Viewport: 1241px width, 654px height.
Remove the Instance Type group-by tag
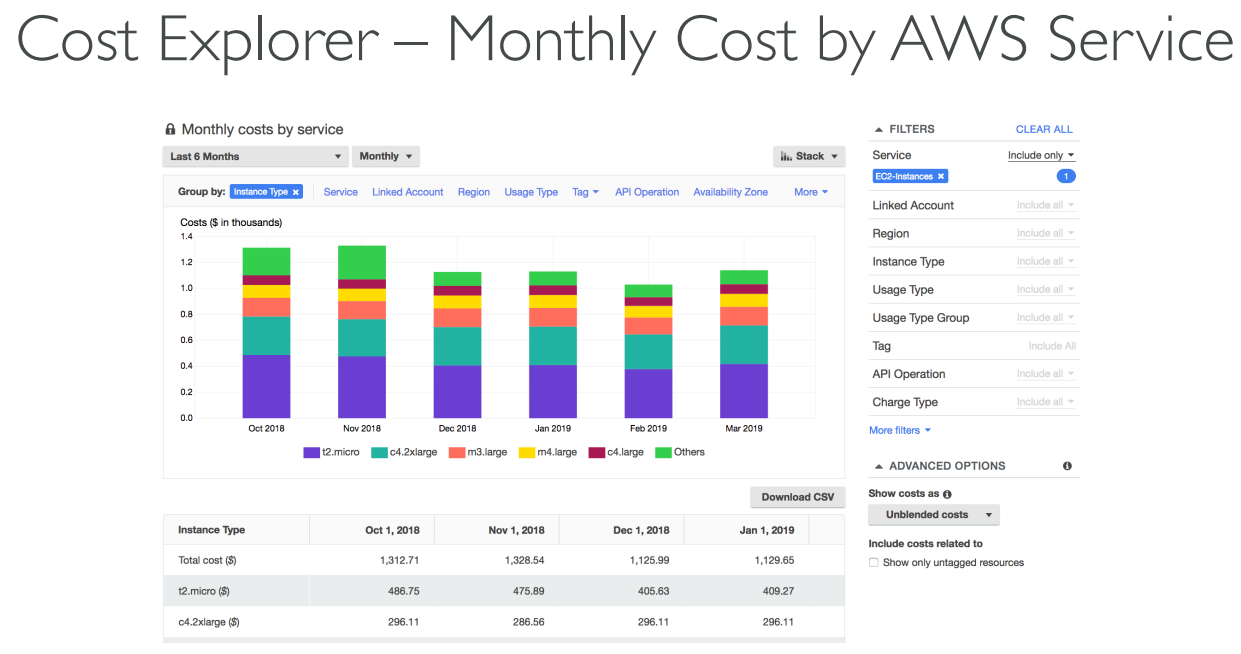(x=296, y=192)
